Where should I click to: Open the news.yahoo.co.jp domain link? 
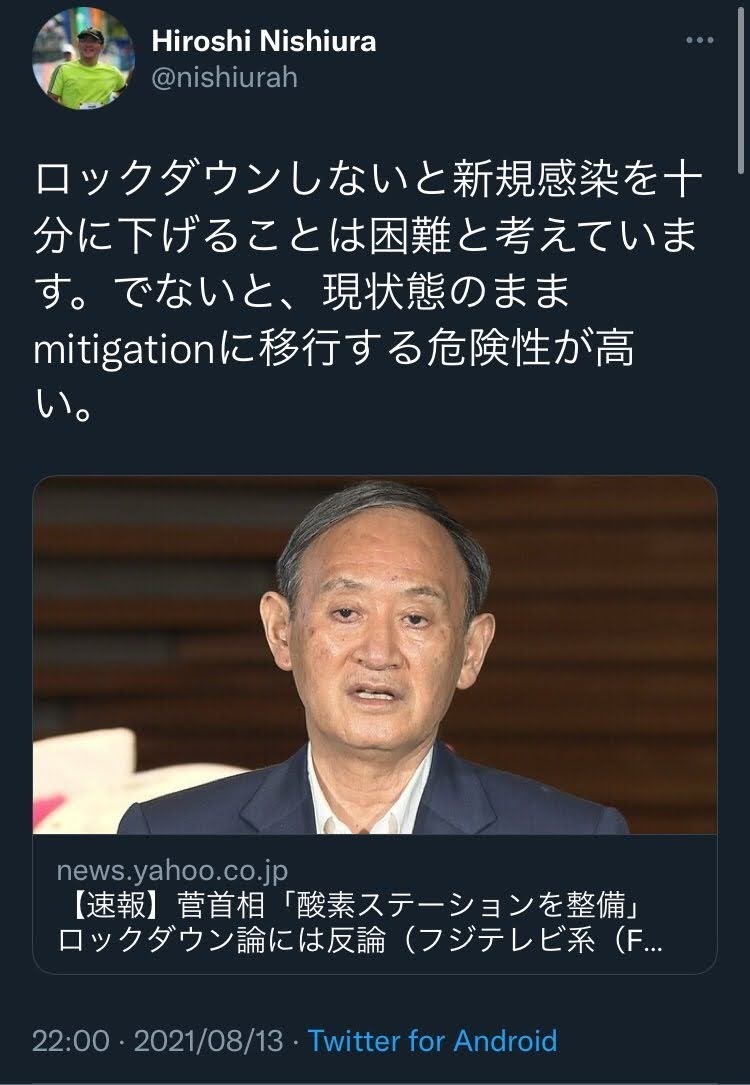pyautogui.click(x=172, y=871)
